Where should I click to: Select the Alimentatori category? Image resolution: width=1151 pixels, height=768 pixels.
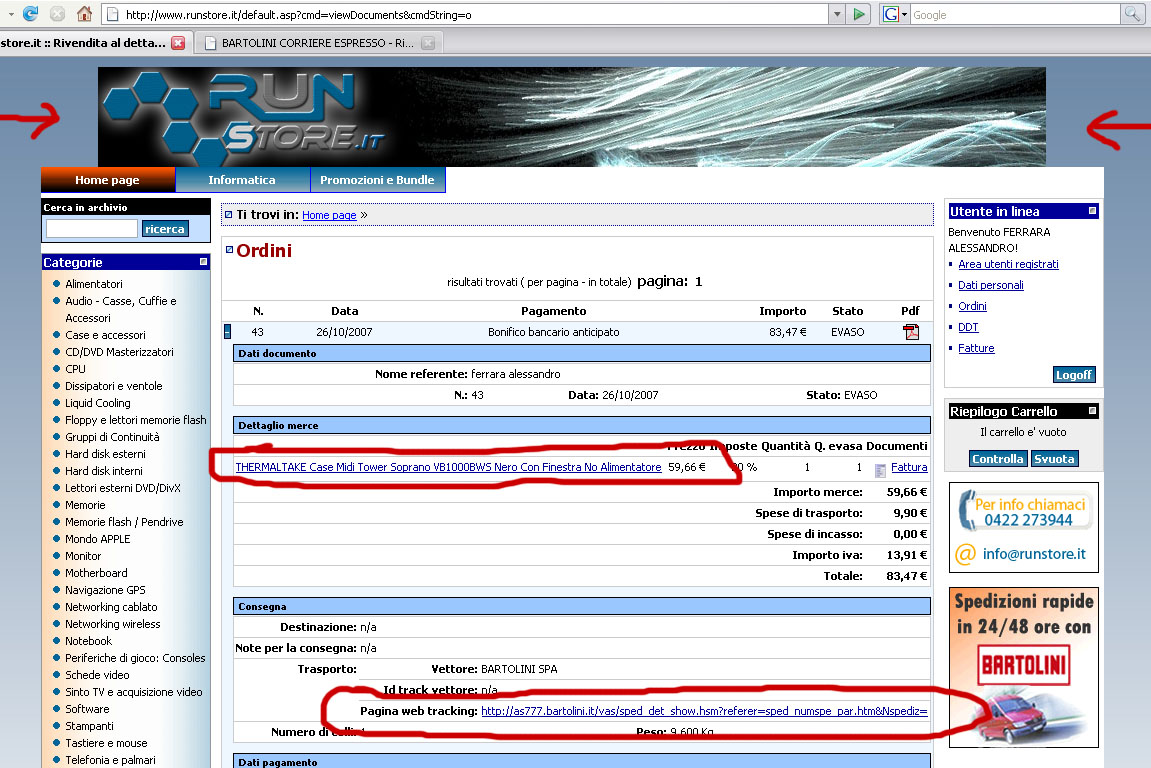coord(94,284)
